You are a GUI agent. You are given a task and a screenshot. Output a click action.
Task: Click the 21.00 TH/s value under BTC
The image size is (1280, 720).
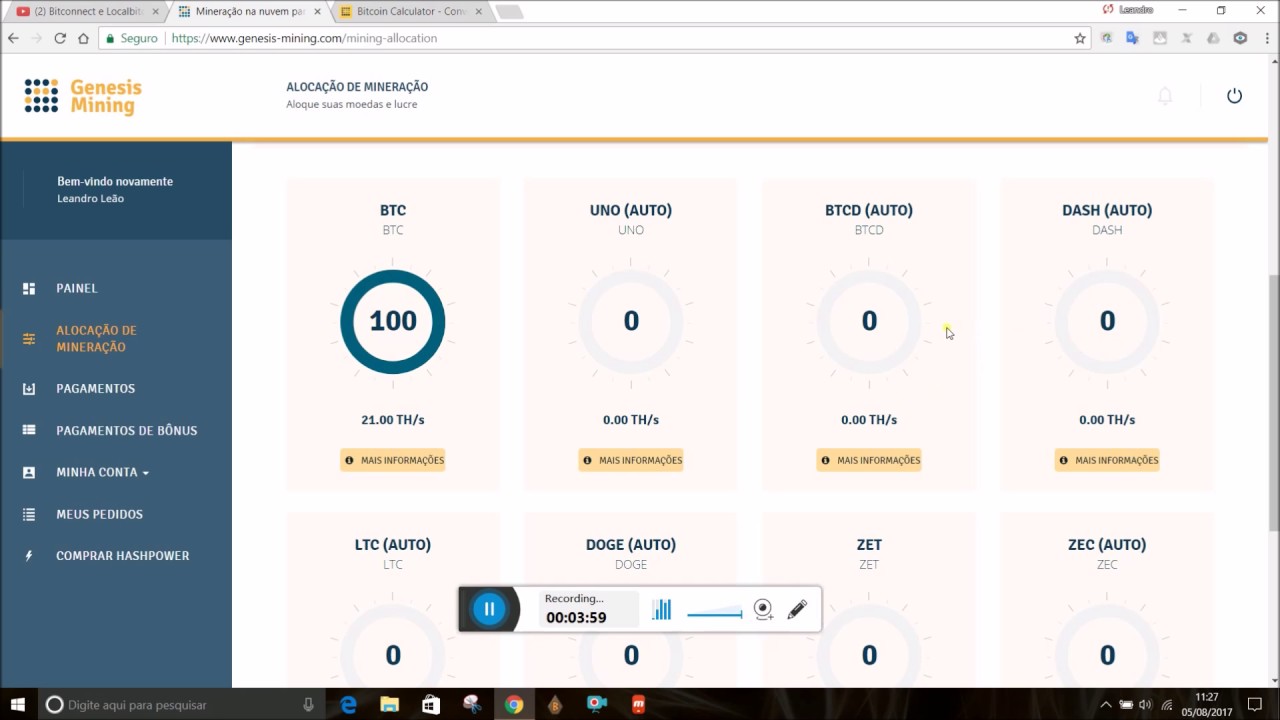(393, 420)
